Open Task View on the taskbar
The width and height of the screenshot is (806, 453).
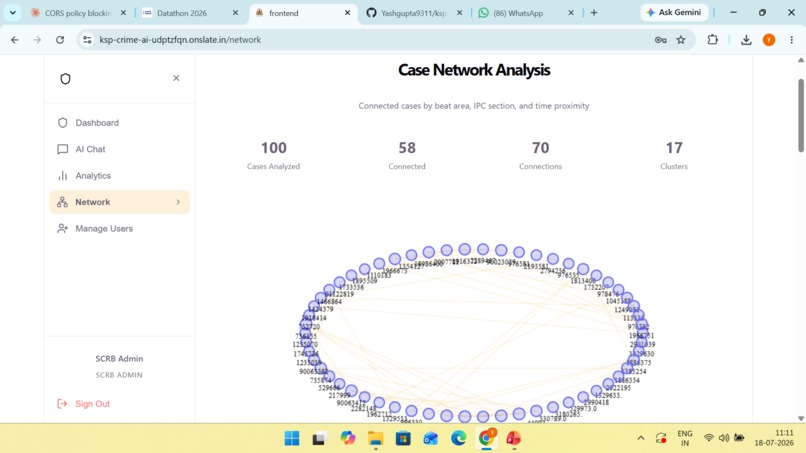click(x=319, y=438)
